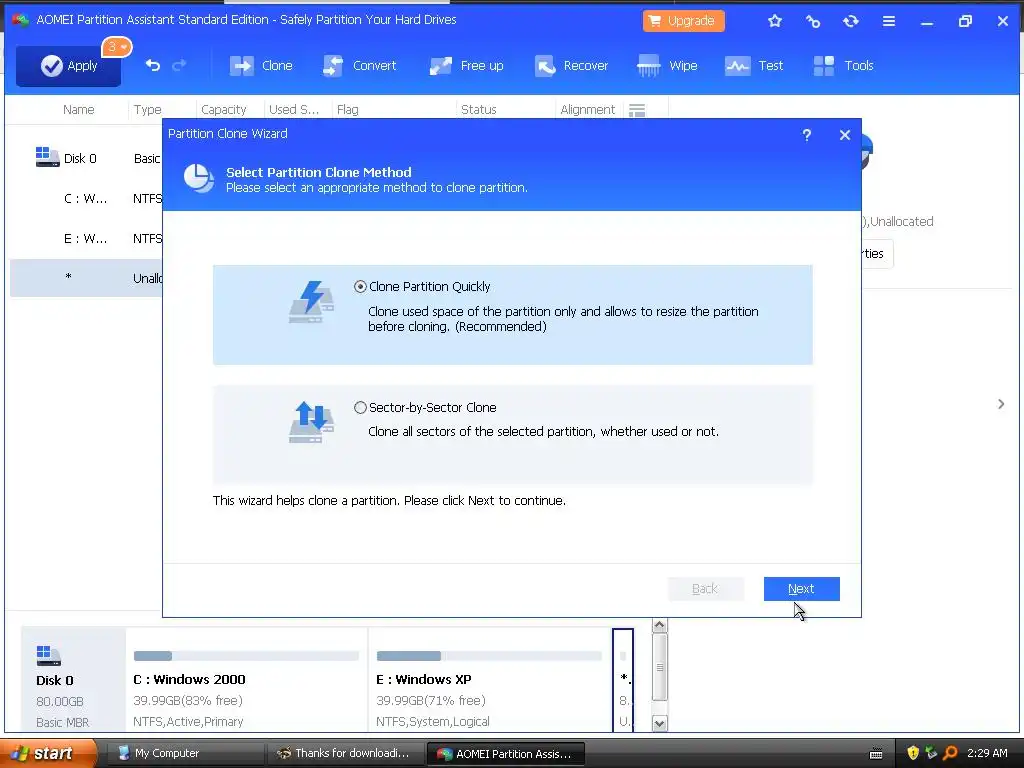
Task: Select the Sector-by-Sector Clone radio button
Action: [360, 408]
